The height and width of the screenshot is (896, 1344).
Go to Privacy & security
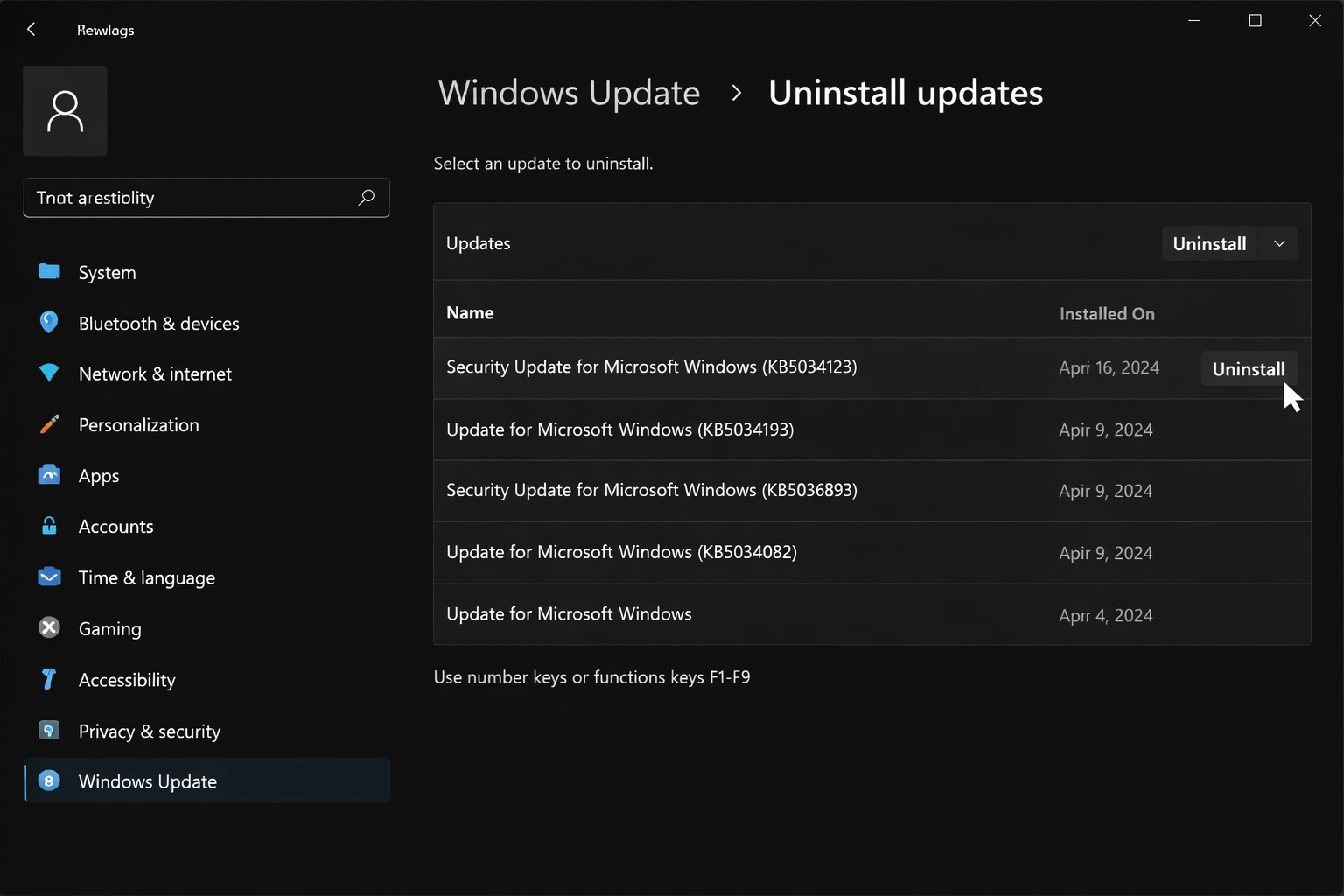point(206,730)
